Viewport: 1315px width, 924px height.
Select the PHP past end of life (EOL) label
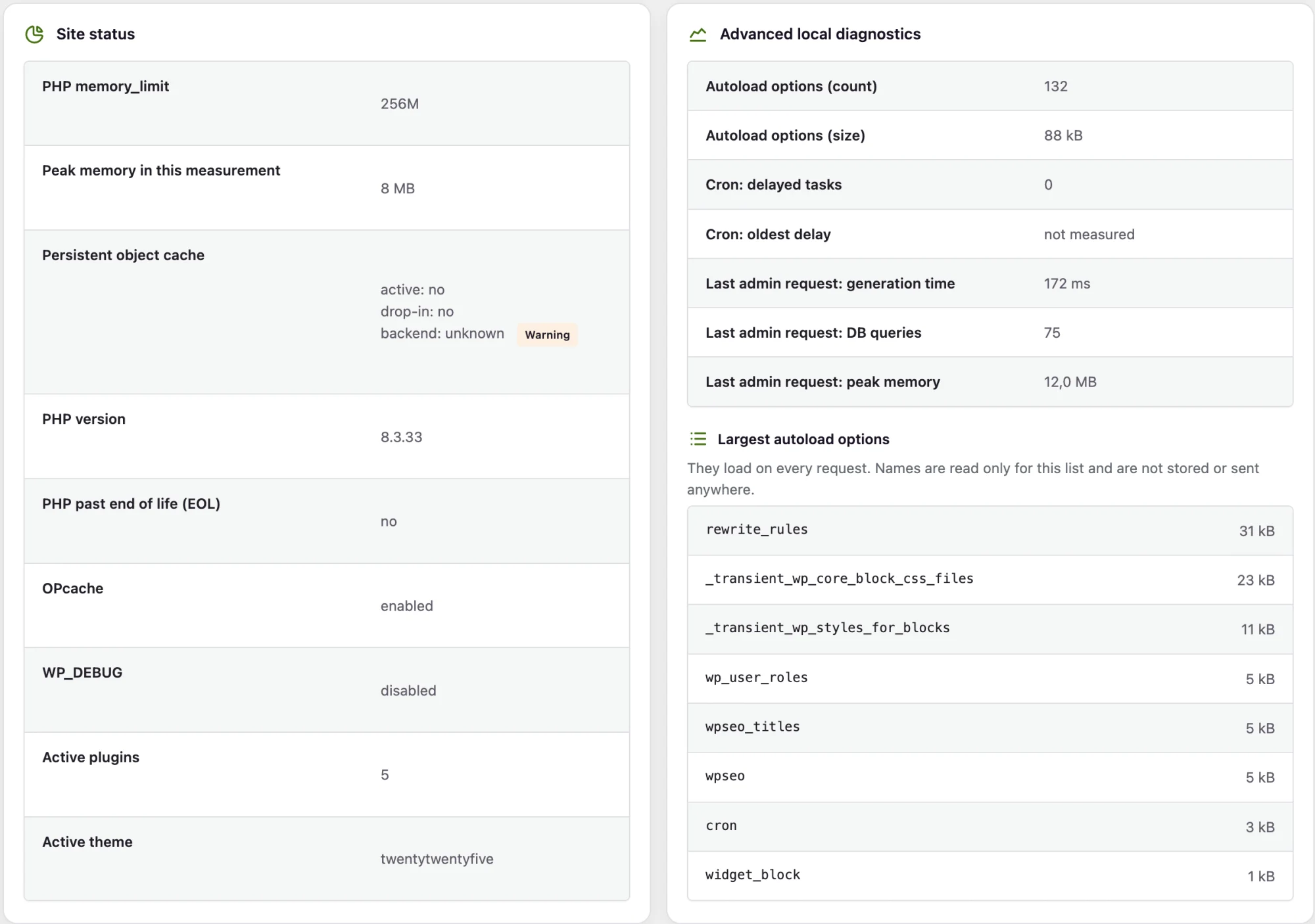click(131, 503)
